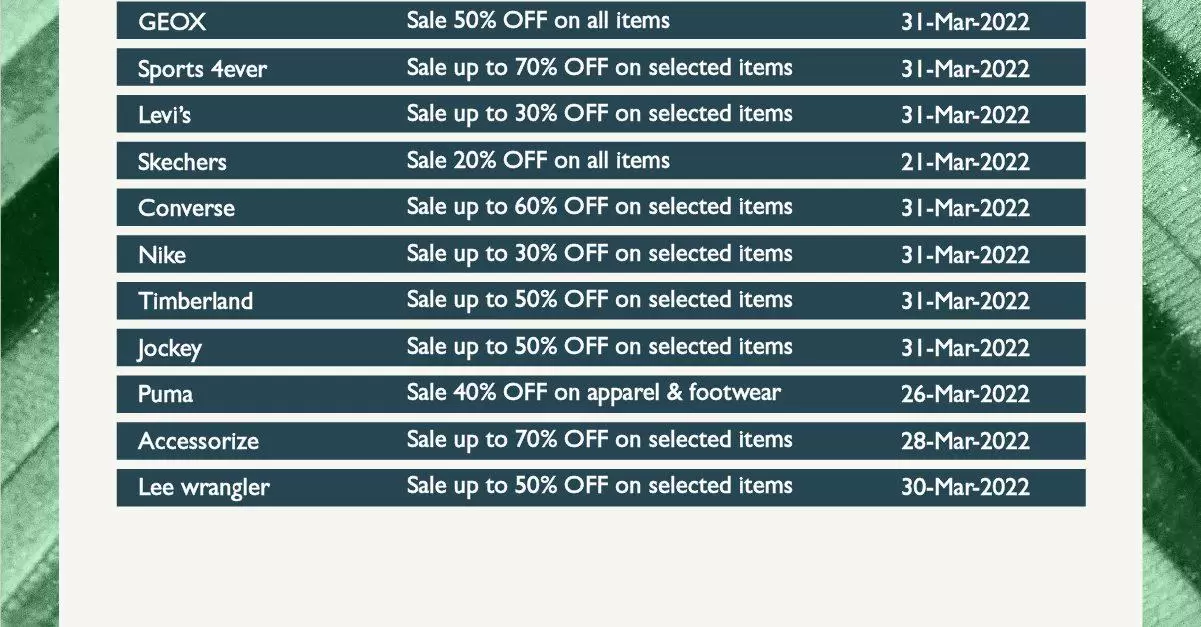The image size is (1201, 627).
Task: Open the Nike sale entry
Action: tap(601, 254)
